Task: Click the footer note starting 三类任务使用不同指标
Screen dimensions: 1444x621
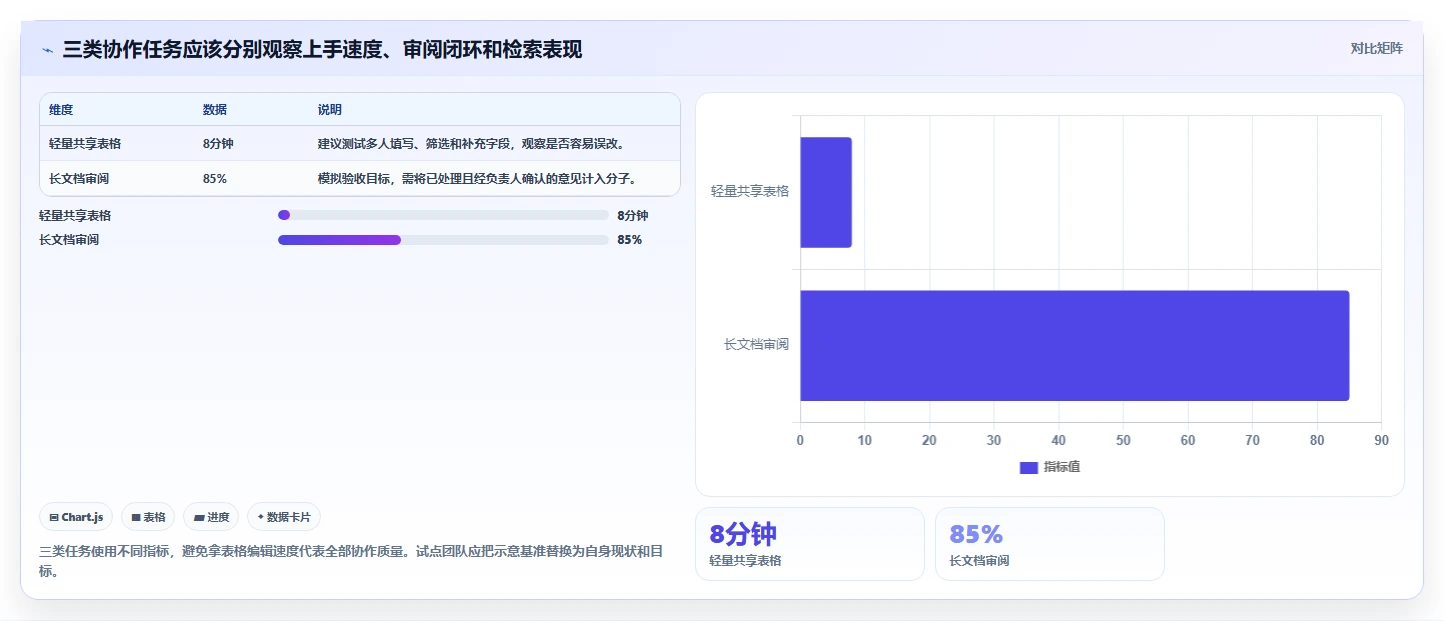Action: tap(351, 561)
